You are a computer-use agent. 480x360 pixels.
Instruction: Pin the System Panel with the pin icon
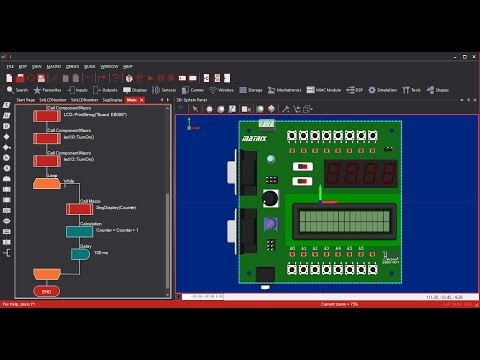[x=468, y=100]
